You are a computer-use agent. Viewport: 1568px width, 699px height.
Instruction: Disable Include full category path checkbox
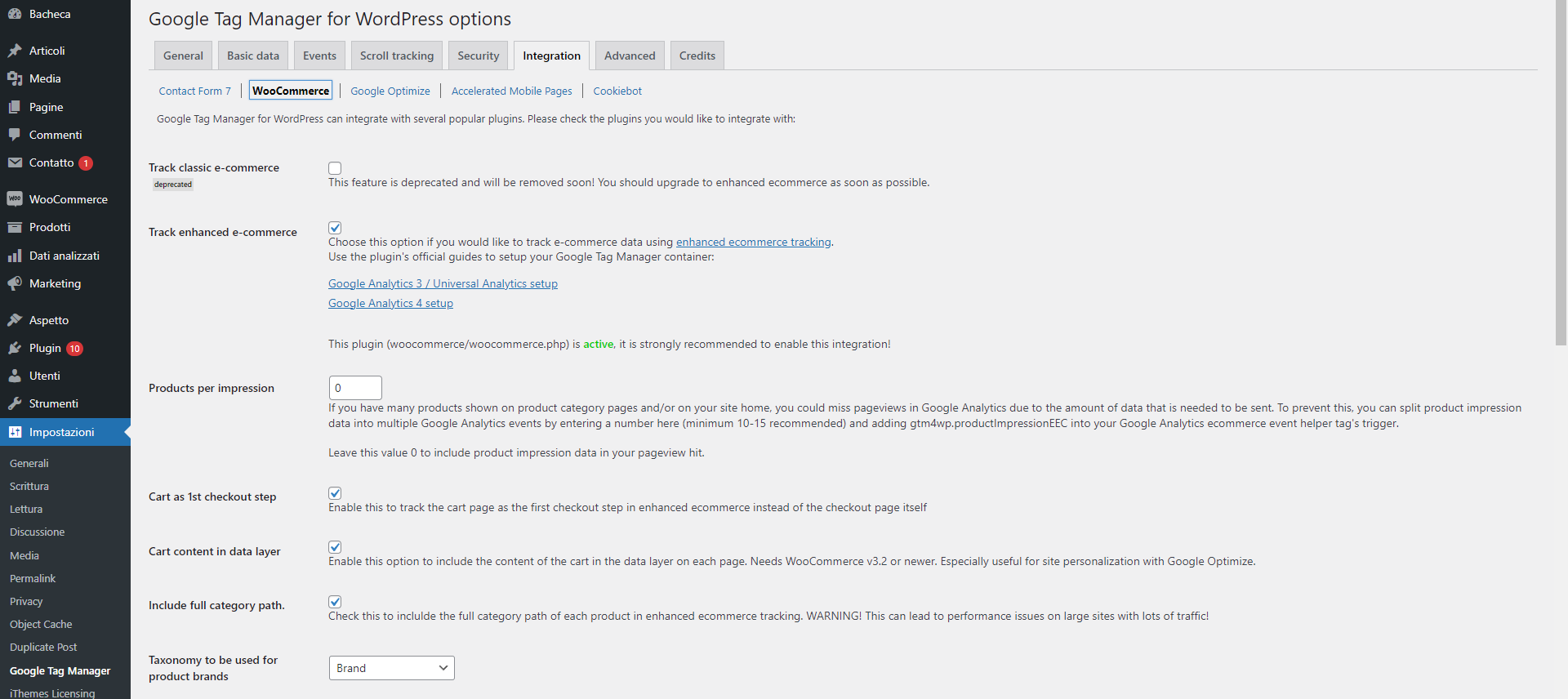click(335, 602)
